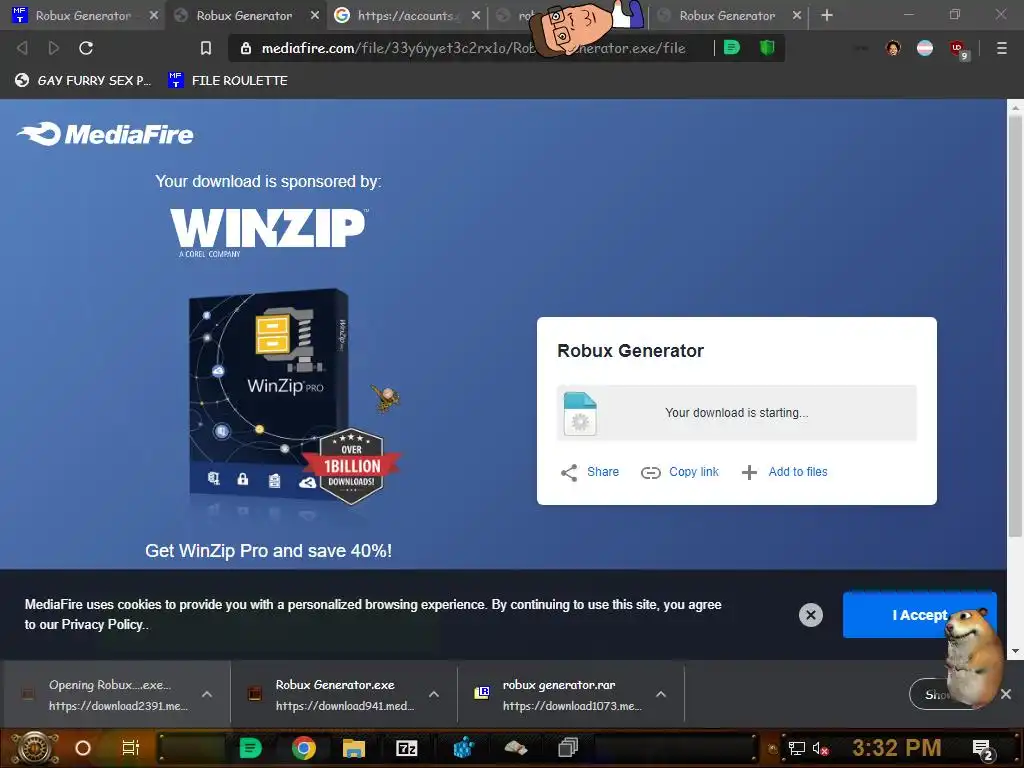
Task: Go forward with the forward arrow
Action: click(x=54, y=48)
